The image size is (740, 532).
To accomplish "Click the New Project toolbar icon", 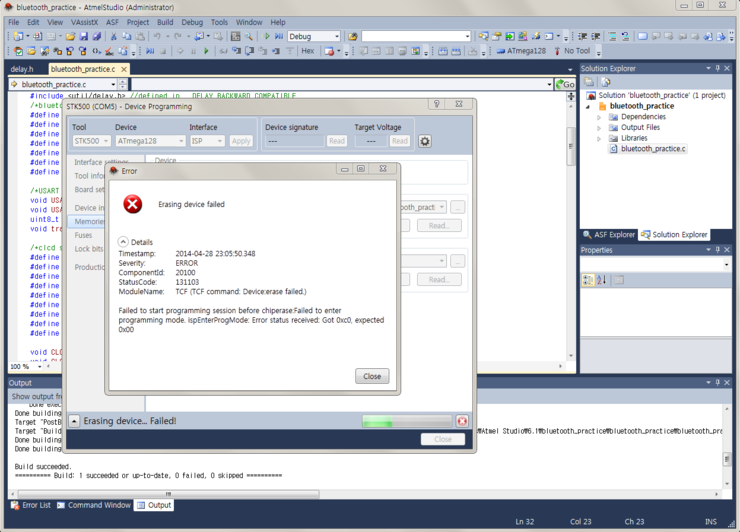I will 18,36.
